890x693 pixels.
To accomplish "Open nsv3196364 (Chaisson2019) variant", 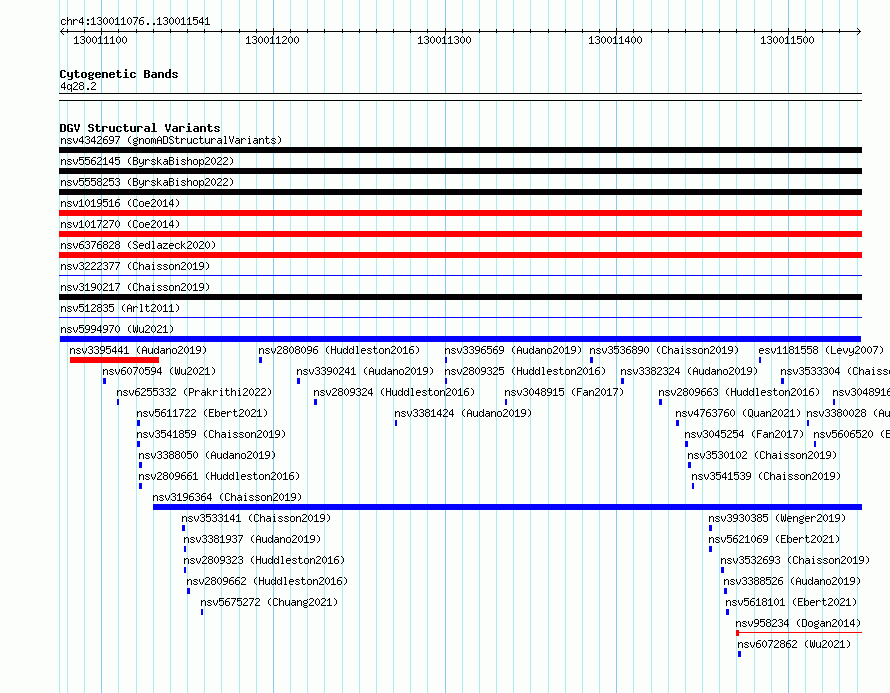I will (x=227, y=497).
